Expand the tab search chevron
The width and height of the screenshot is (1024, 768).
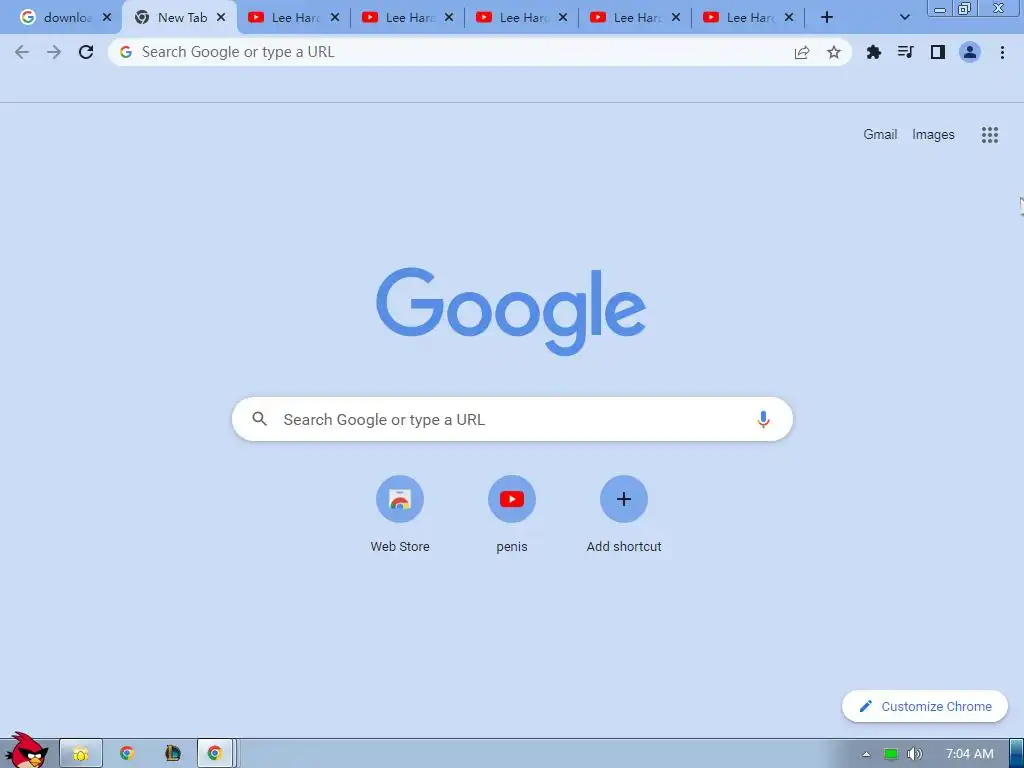pos(904,18)
